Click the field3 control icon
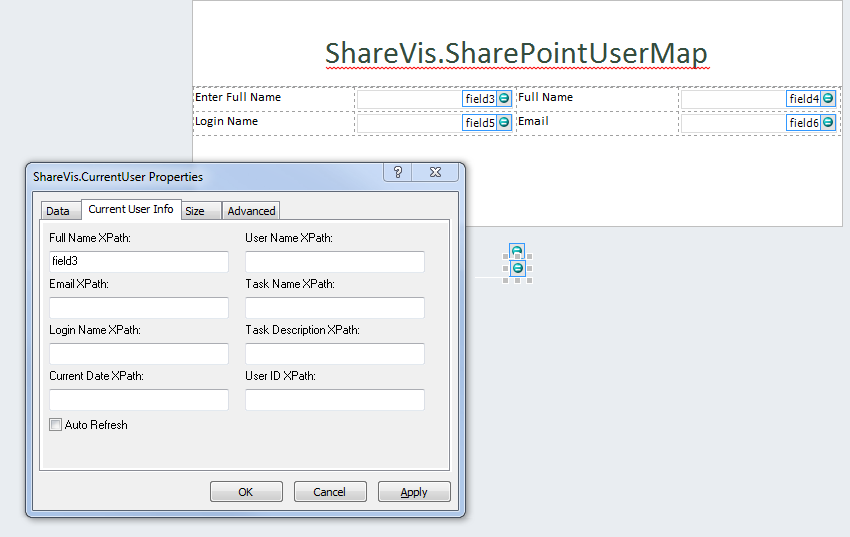This screenshot has width=850, height=537. point(504,99)
